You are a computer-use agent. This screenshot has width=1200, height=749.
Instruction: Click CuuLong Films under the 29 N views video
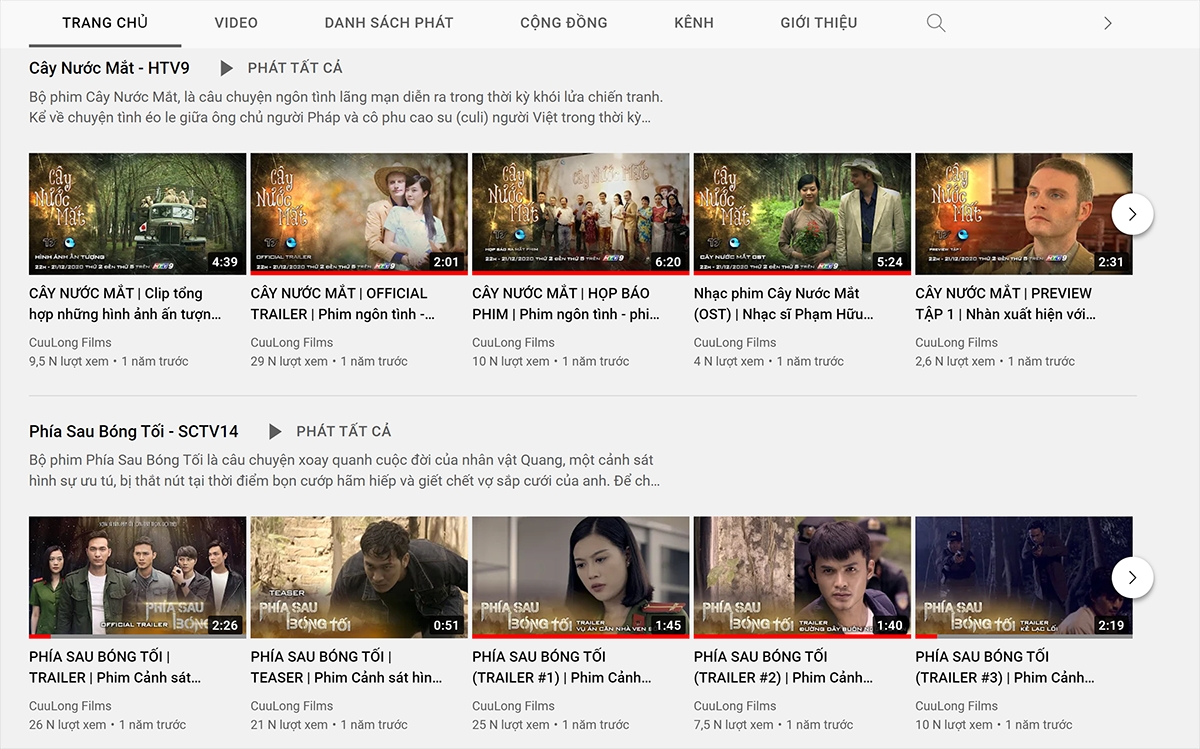pos(292,342)
